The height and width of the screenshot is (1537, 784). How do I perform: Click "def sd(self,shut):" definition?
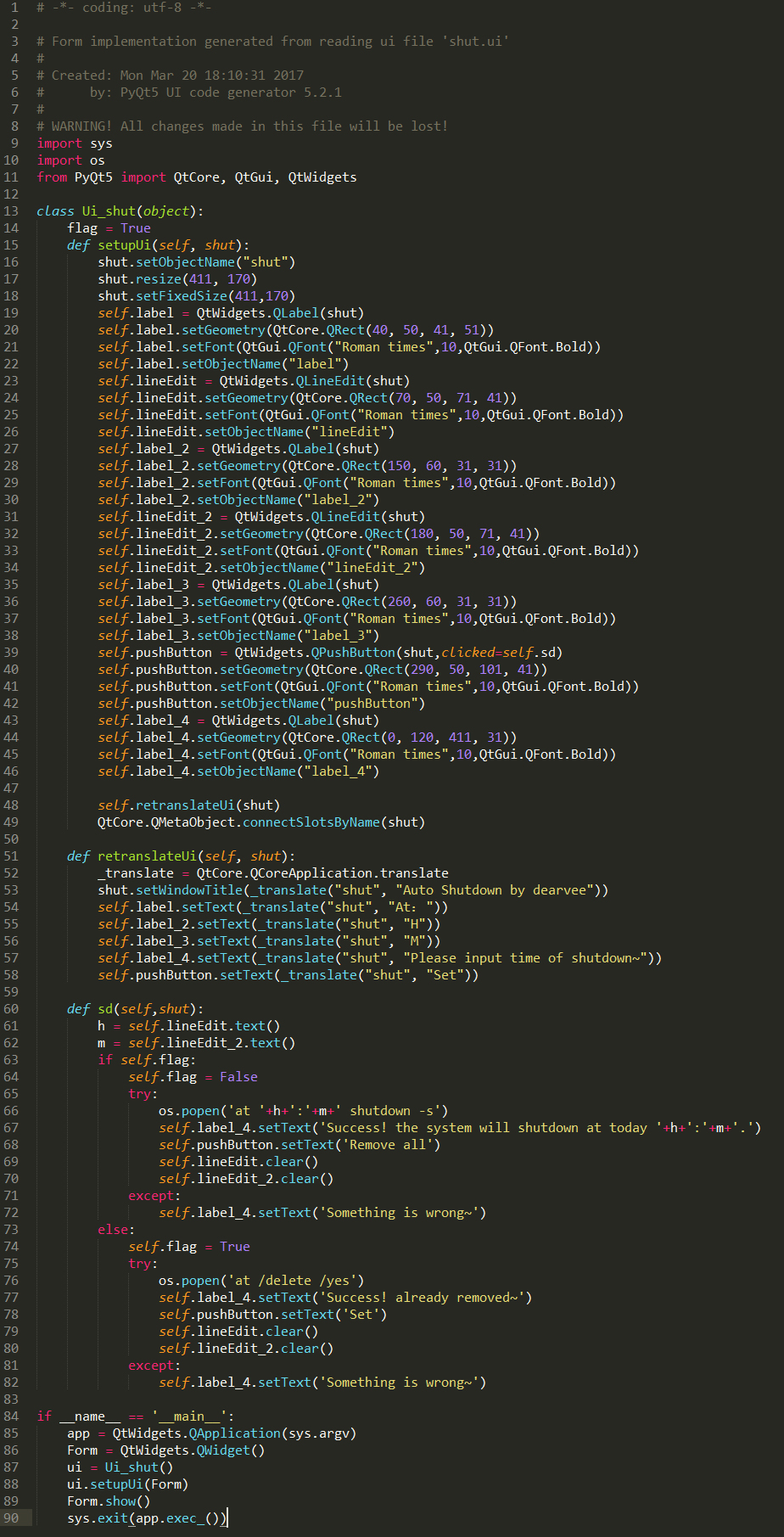(x=136, y=1009)
